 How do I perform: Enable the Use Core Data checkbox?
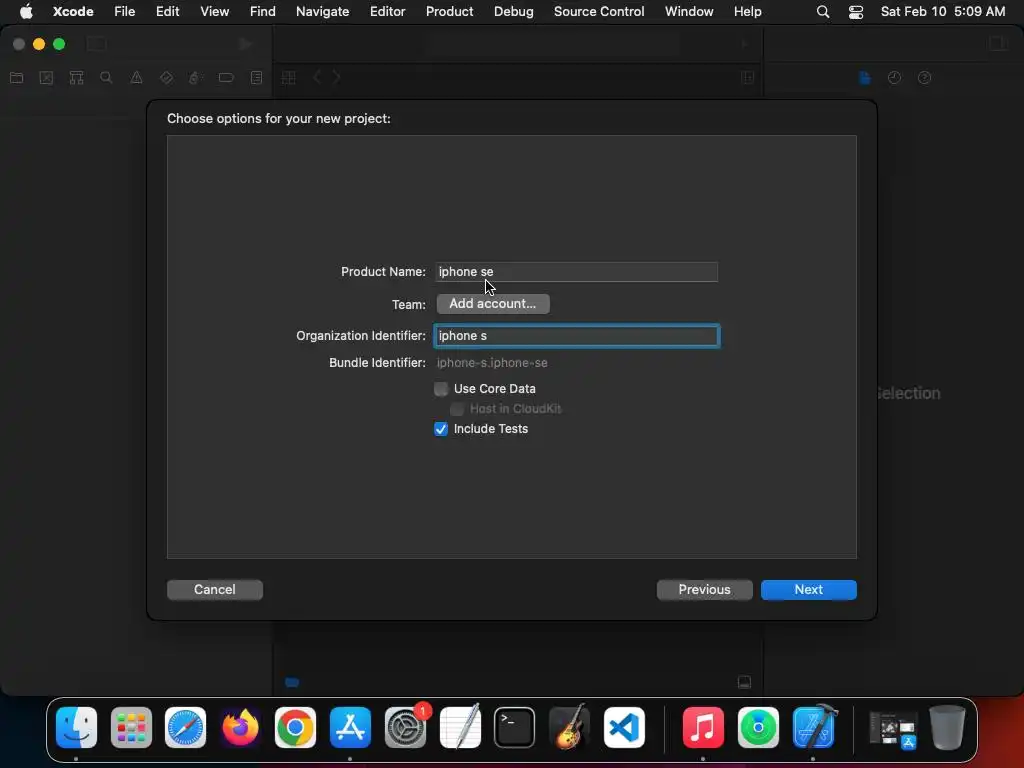click(x=441, y=389)
